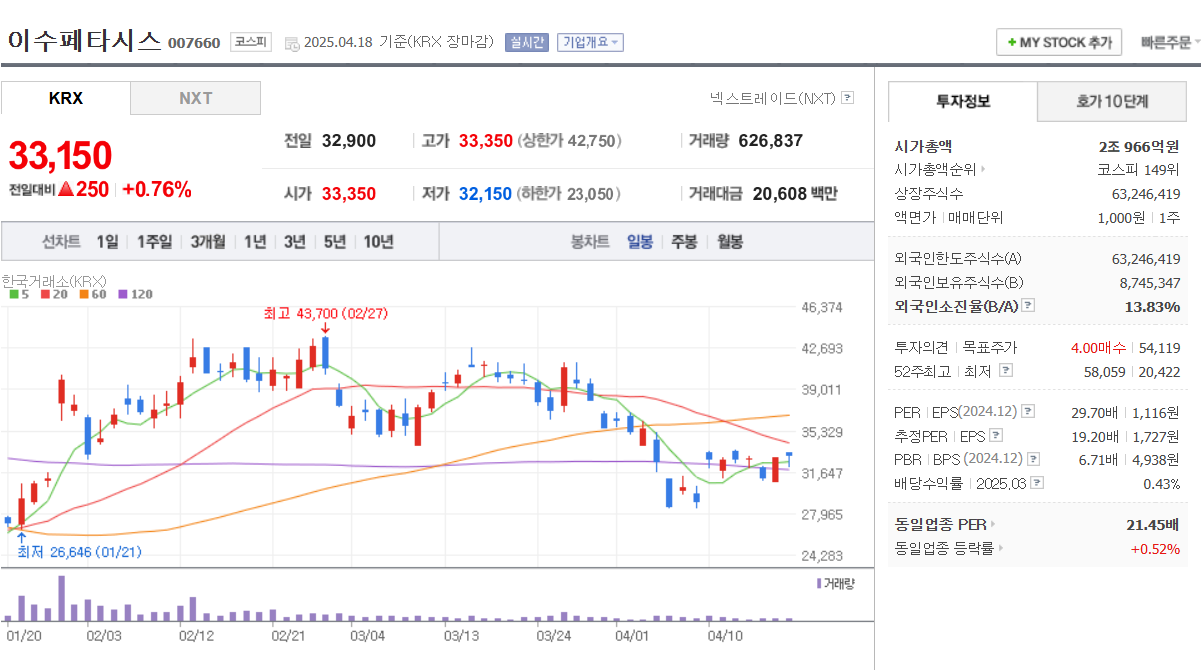Click the +0.76% change value
This screenshot has width=1202, height=670.
point(156,189)
